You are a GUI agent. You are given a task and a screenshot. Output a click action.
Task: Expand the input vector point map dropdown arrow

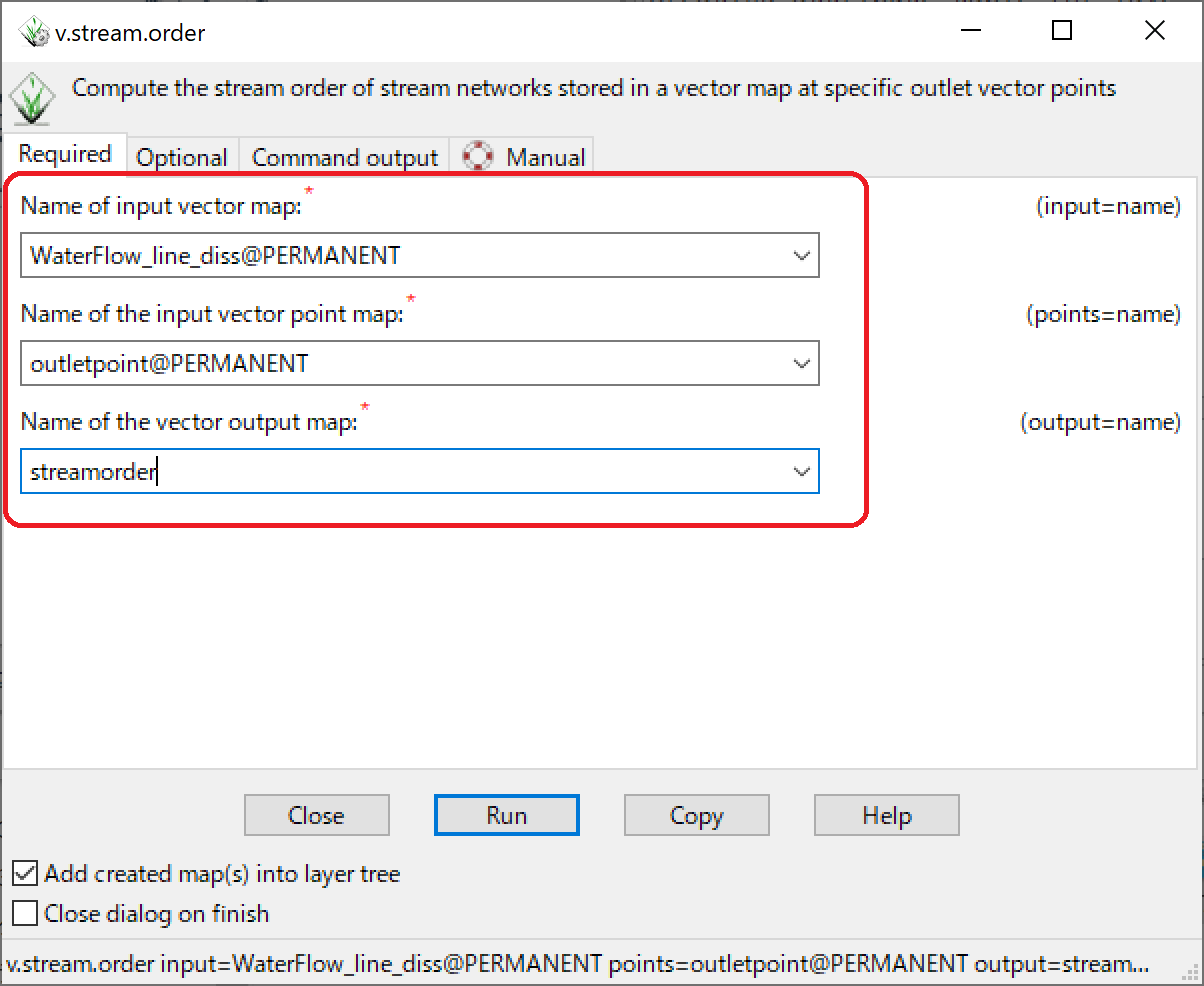[801, 364]
